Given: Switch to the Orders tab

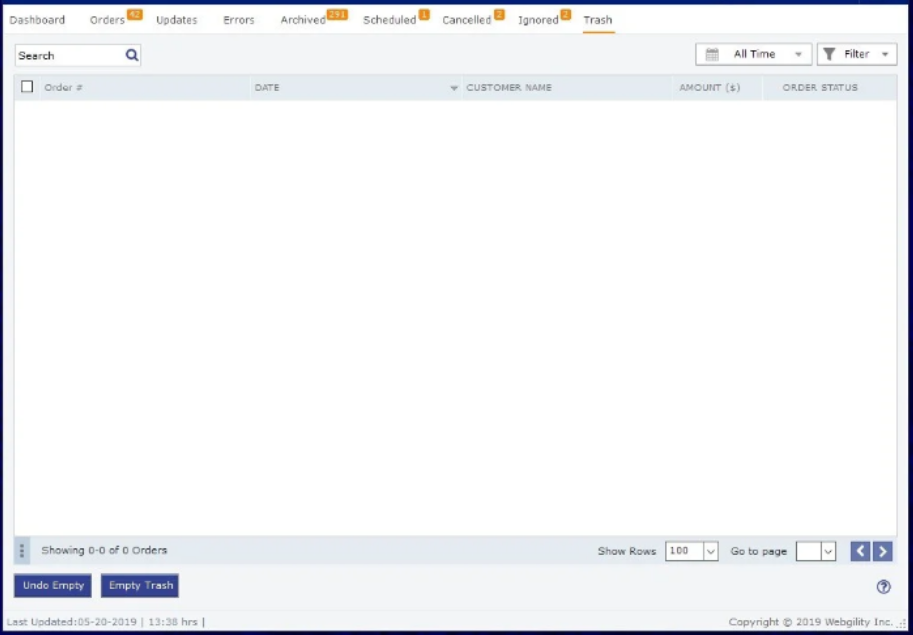Looking at the screenshot, I should coord(107,20).
